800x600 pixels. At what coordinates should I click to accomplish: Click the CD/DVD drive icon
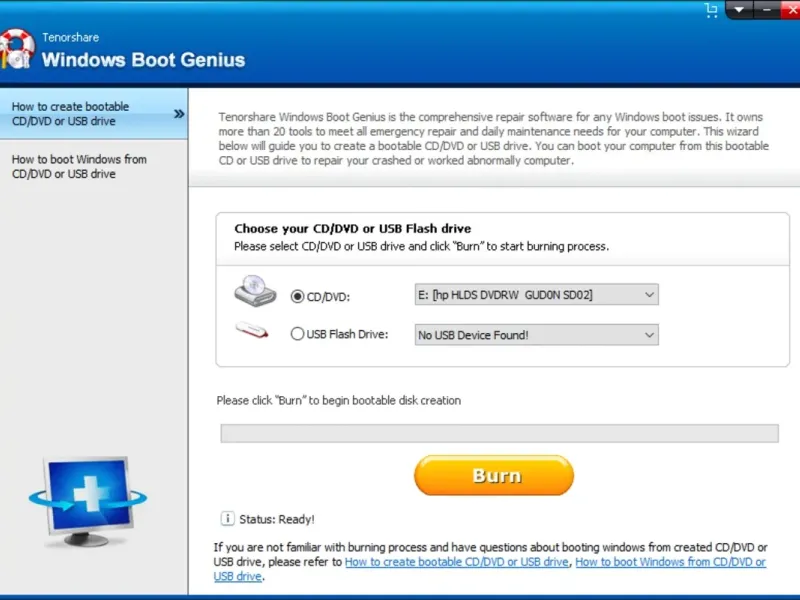(x=255, y=291)
